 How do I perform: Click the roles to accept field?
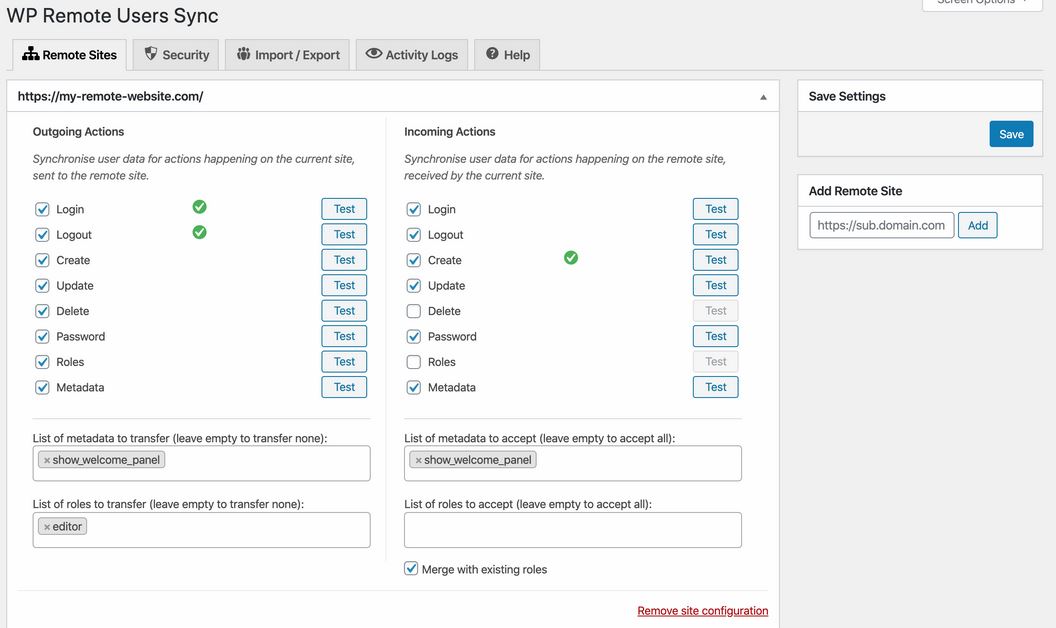(x=573, y=530)
